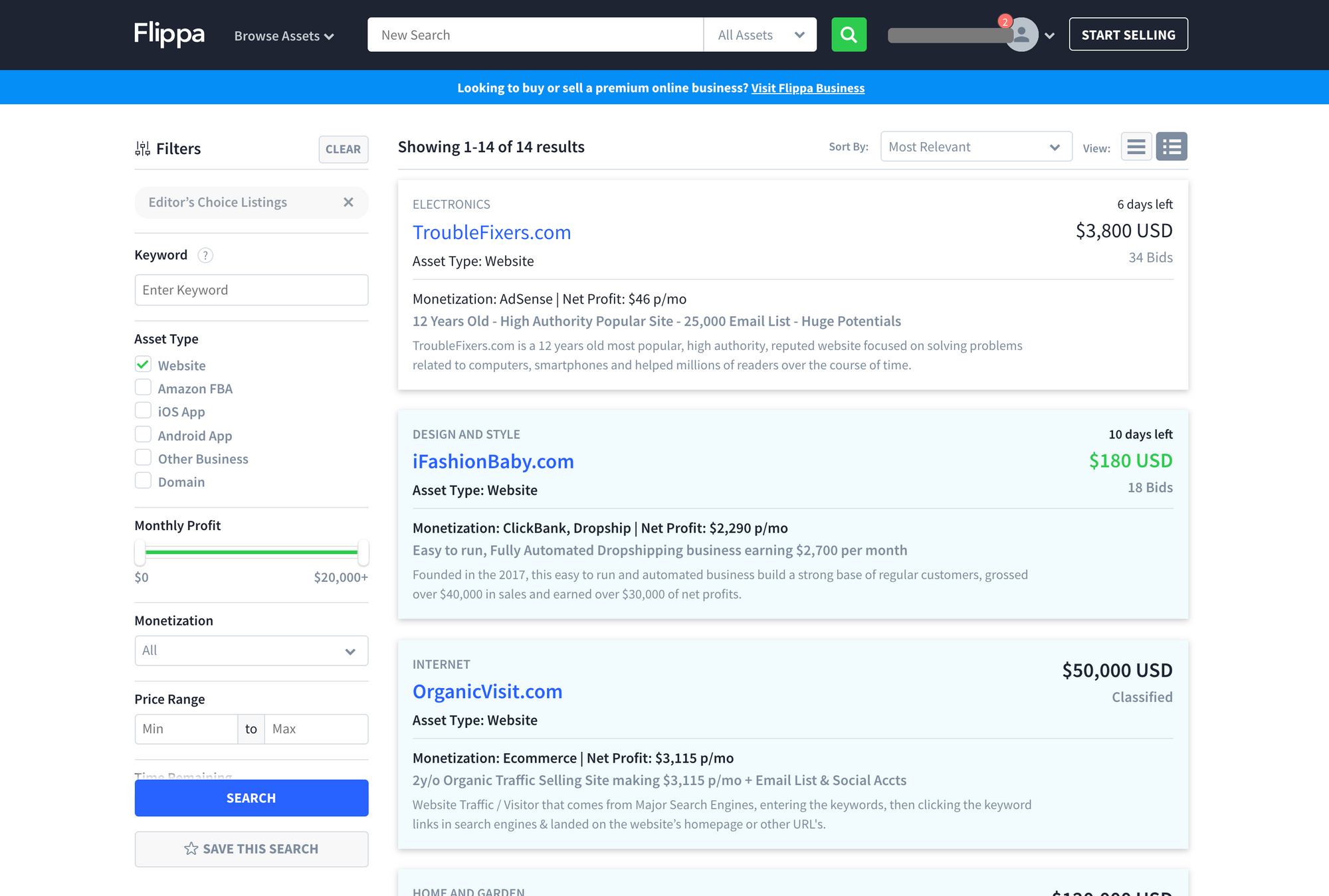Expand the Sort By Most Relevant dropdown
The width and height of the screenshot is (1329, 896).
(975, 147)
